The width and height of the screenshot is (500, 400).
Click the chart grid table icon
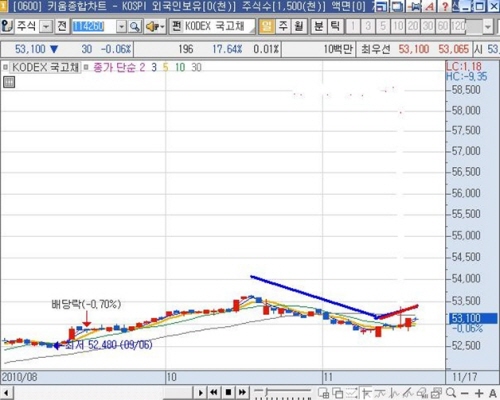(9, 82)
